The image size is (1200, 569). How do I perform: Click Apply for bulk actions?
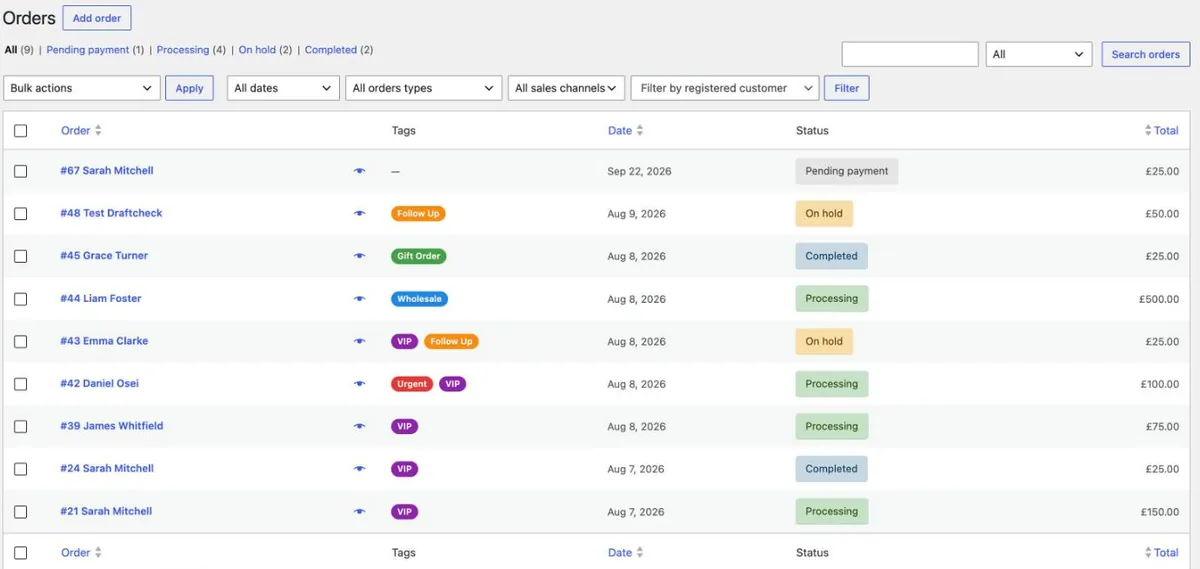(x=189, y=88)
